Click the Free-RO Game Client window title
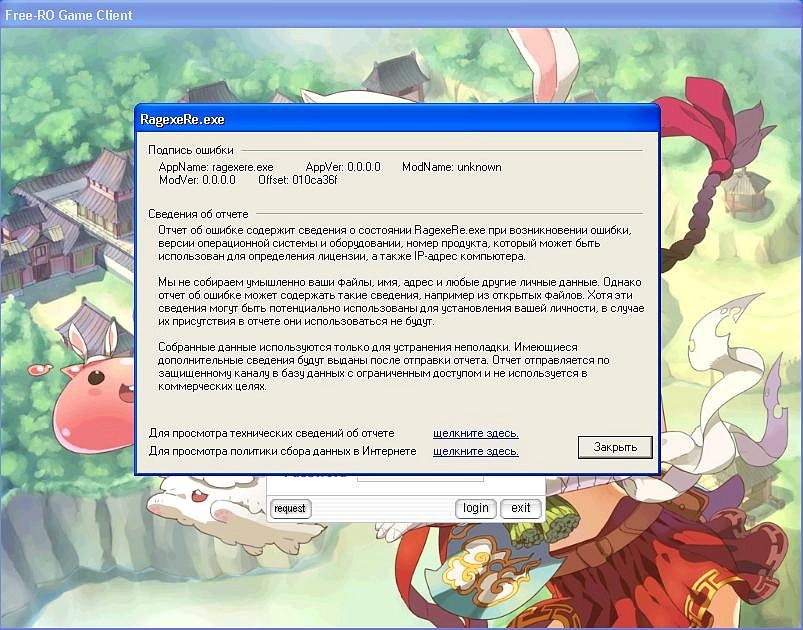Viewport: 803px width, 630px height. [69, 15]
